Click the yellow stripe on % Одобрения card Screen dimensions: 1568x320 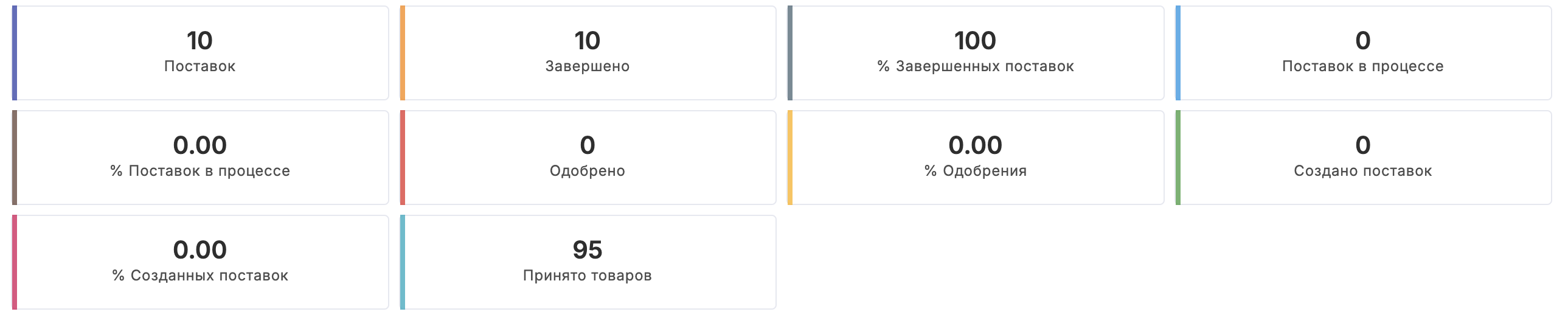point(790,158)
